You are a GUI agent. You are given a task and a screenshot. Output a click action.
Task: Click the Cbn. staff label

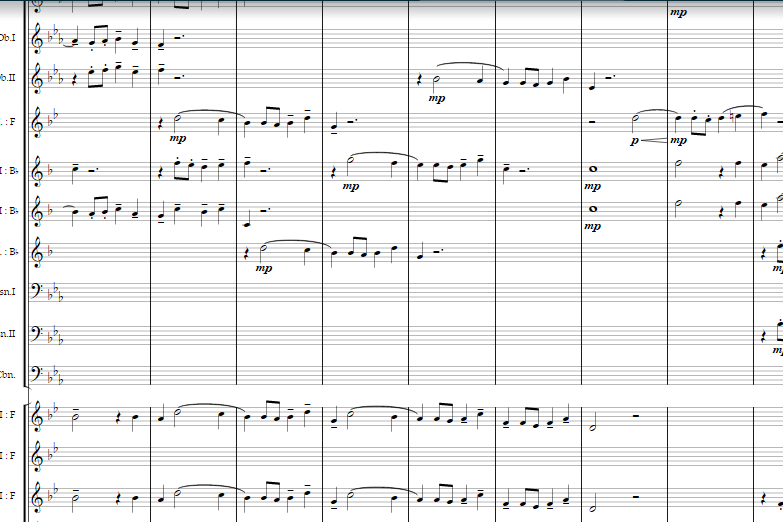click(7, 375)
